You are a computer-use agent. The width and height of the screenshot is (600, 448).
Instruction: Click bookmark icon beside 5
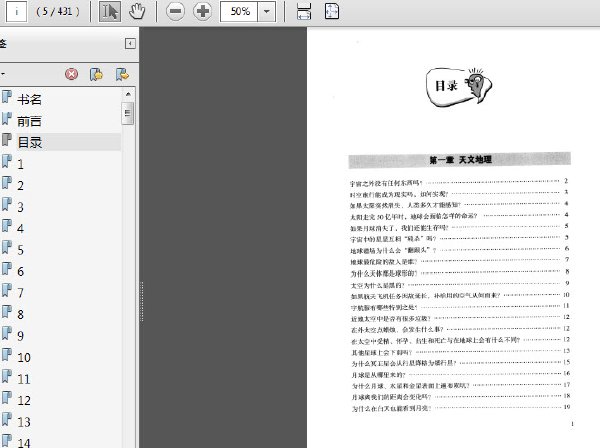pos(7,247)
